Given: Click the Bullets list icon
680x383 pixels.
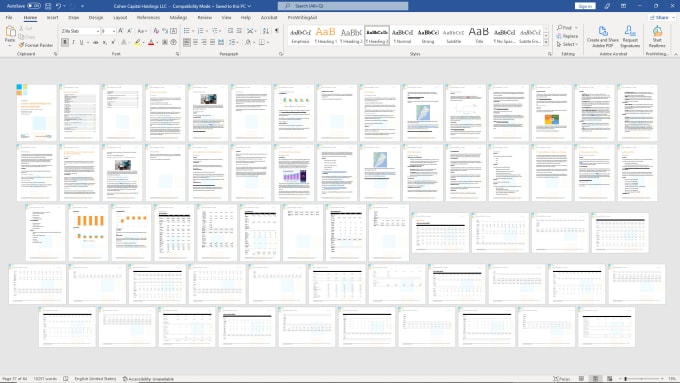Looking at the screenshot, I should click(186, 31).
